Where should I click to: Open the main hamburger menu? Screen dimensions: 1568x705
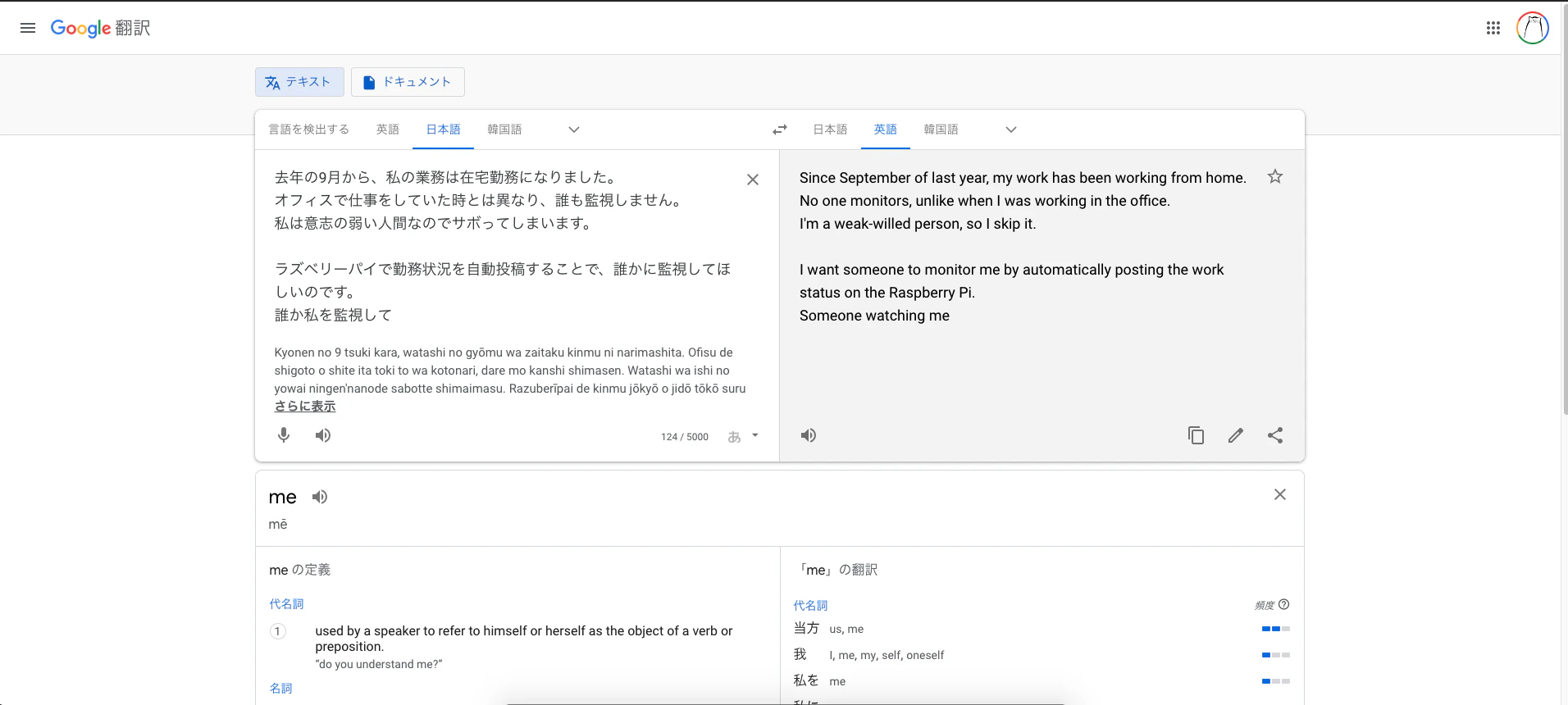click(28, 28)
